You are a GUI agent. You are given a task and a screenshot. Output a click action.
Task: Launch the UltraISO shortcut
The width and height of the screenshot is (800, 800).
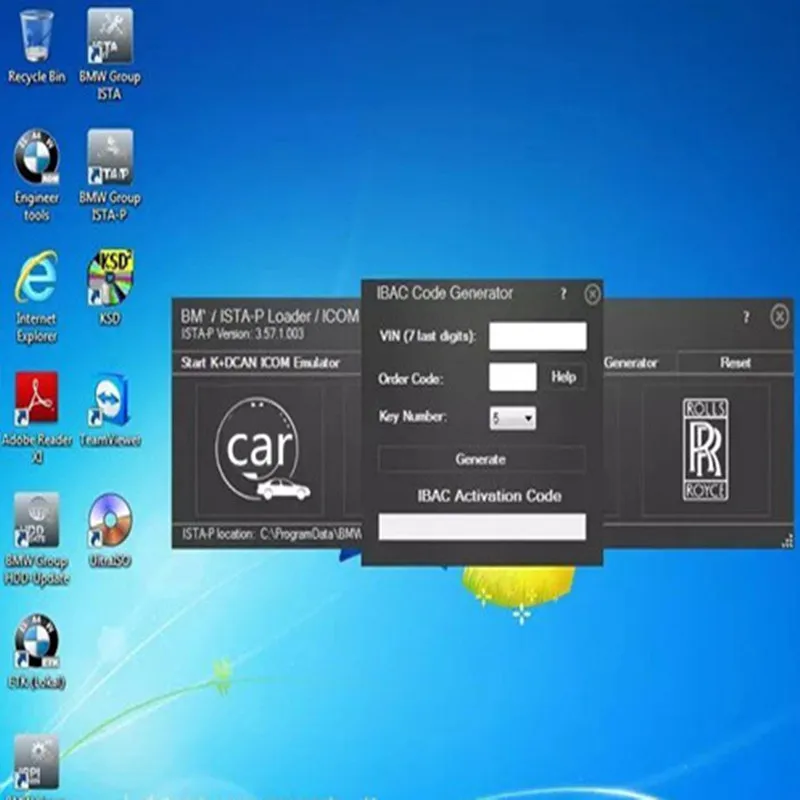coord(110,530)
